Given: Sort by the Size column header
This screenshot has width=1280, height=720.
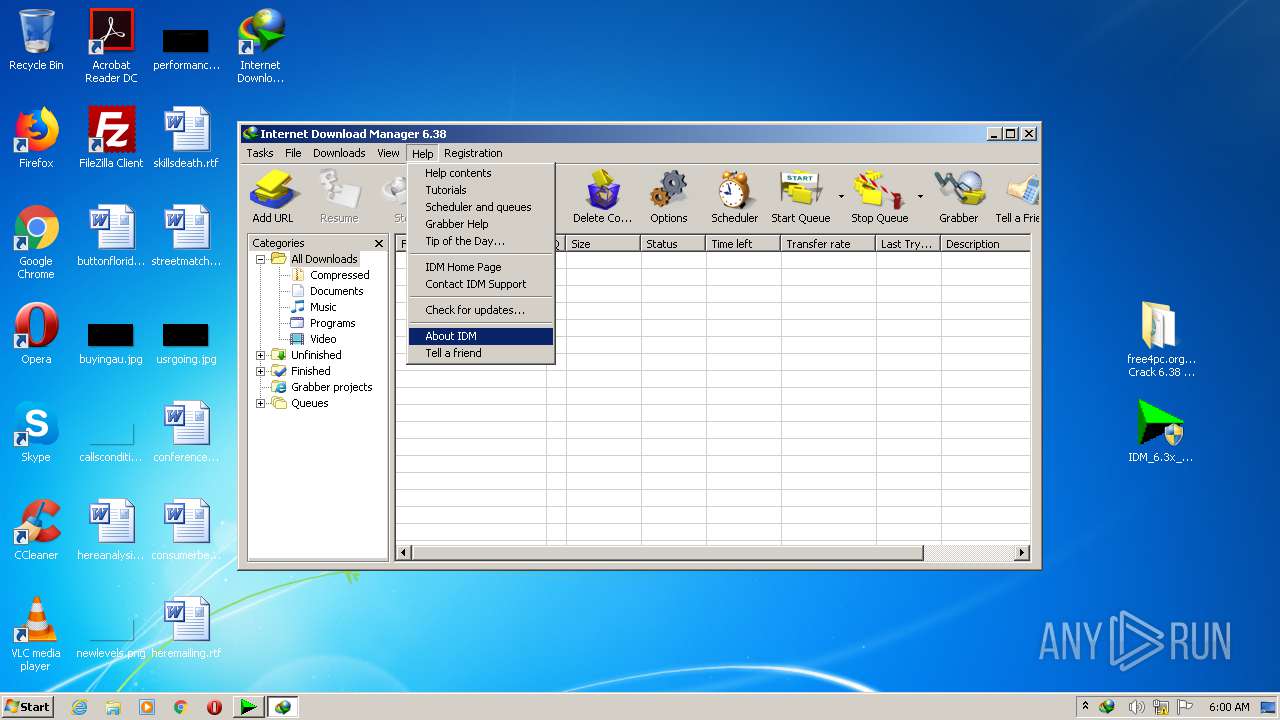Looking at the screenshot, I should 603,244.
